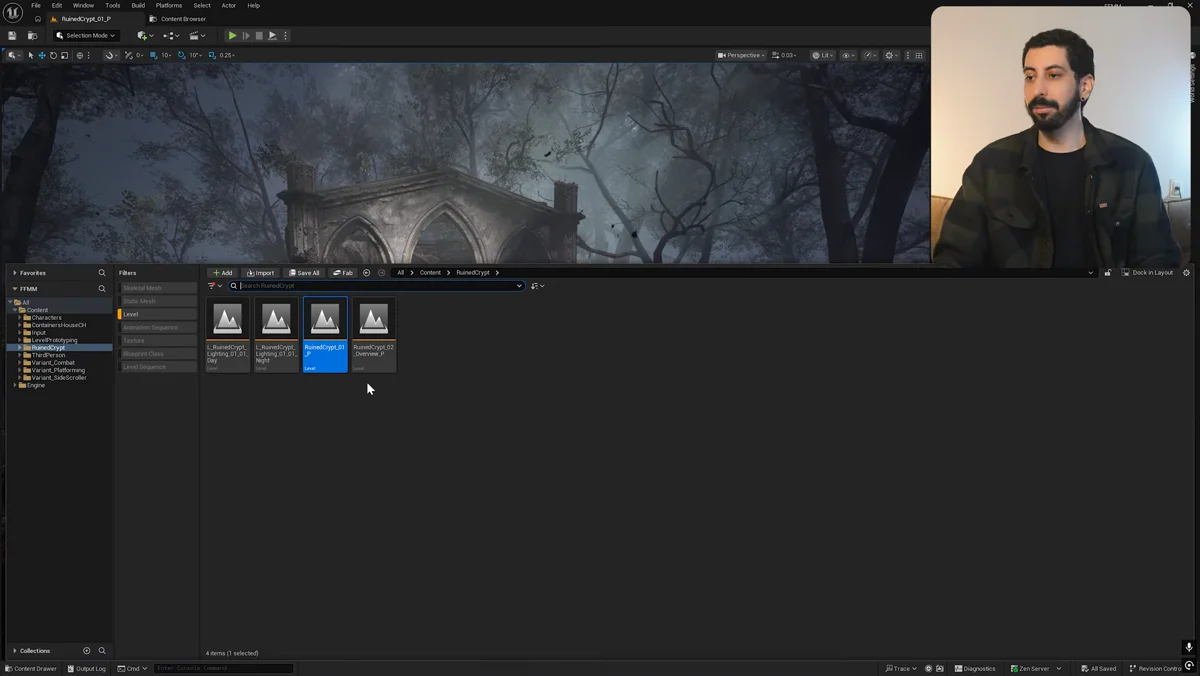Open the filter funnel icon menu
The width and height of the screenshot is (1200, 676).
click(214, 286)
